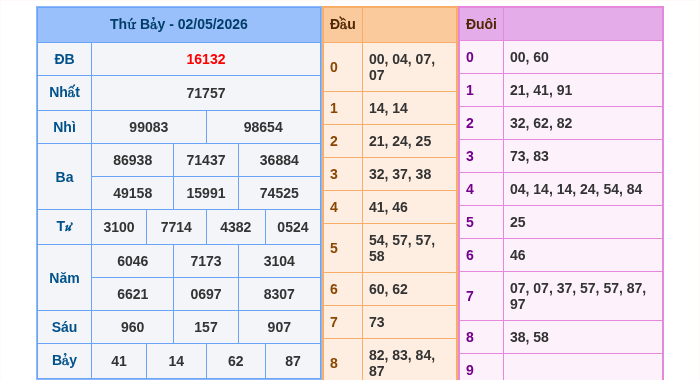
Task: Select Năm prize number 0697
Action: pos(206,294)
